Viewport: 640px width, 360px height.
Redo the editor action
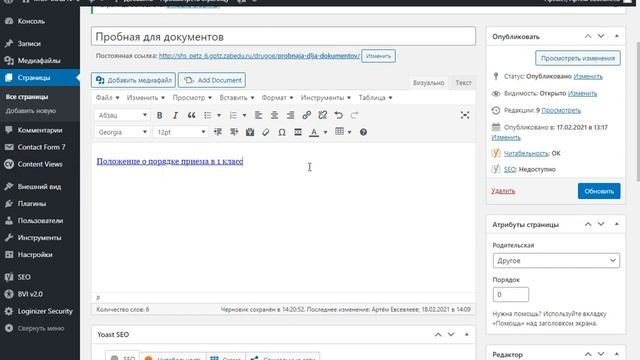354,116
